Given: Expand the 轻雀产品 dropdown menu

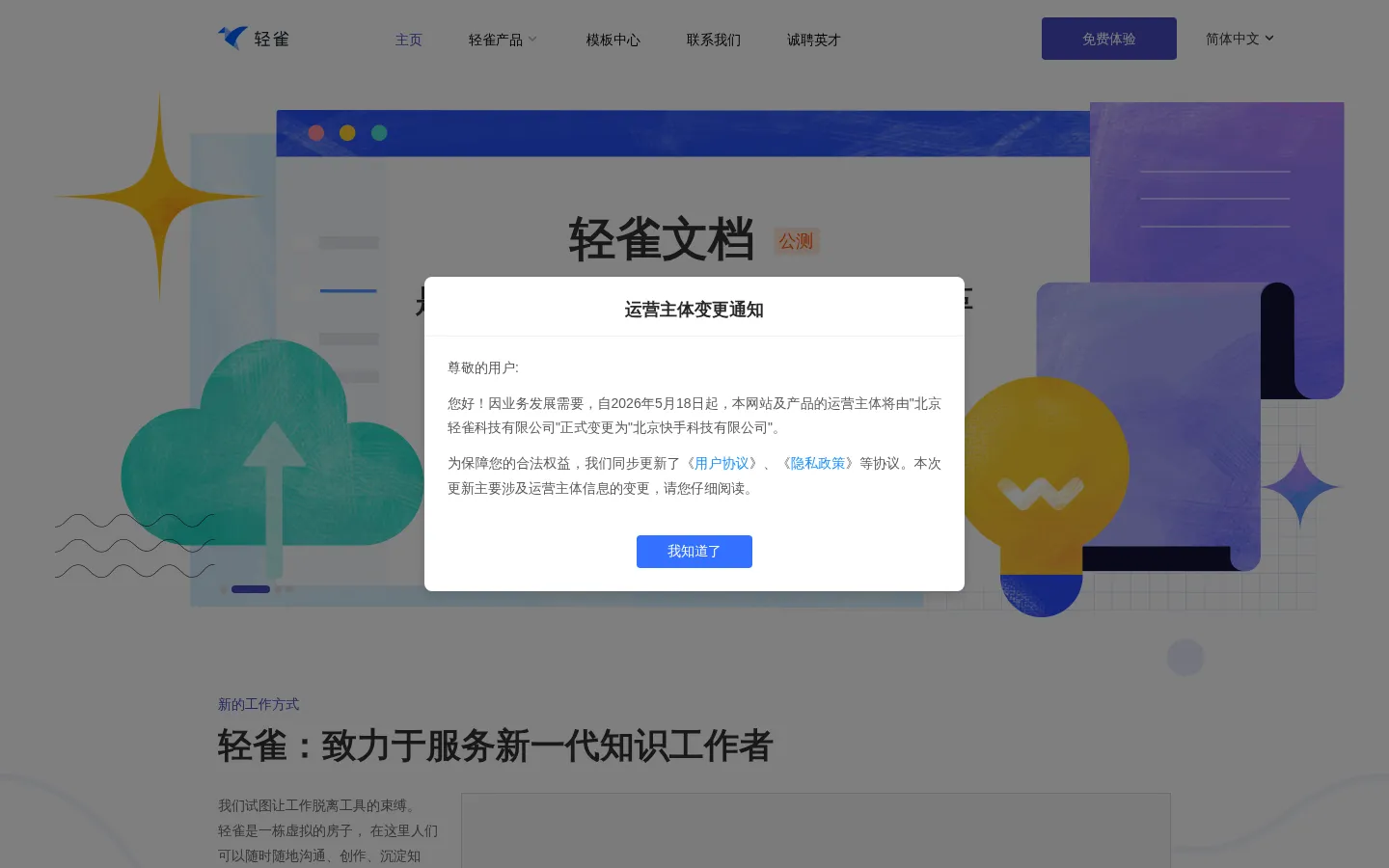Looking at the screenshot, I should point(503,40).
